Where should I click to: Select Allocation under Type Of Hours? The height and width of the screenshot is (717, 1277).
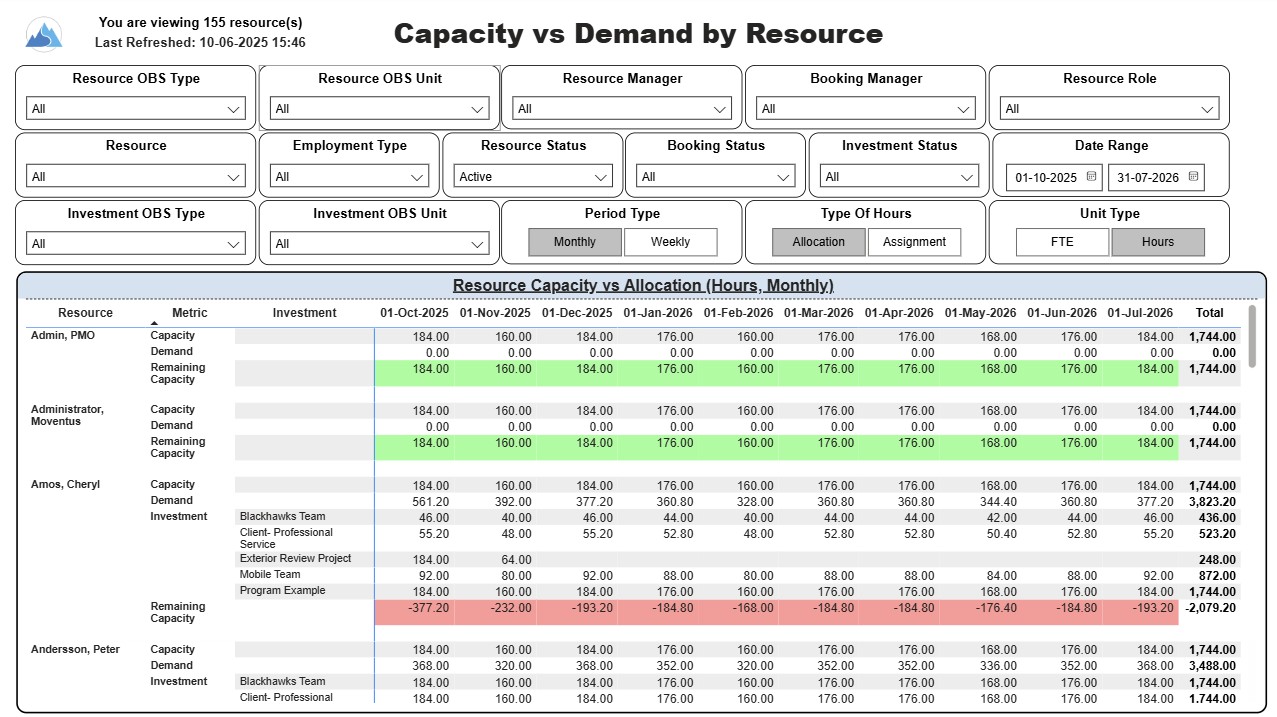click(819, 241)
